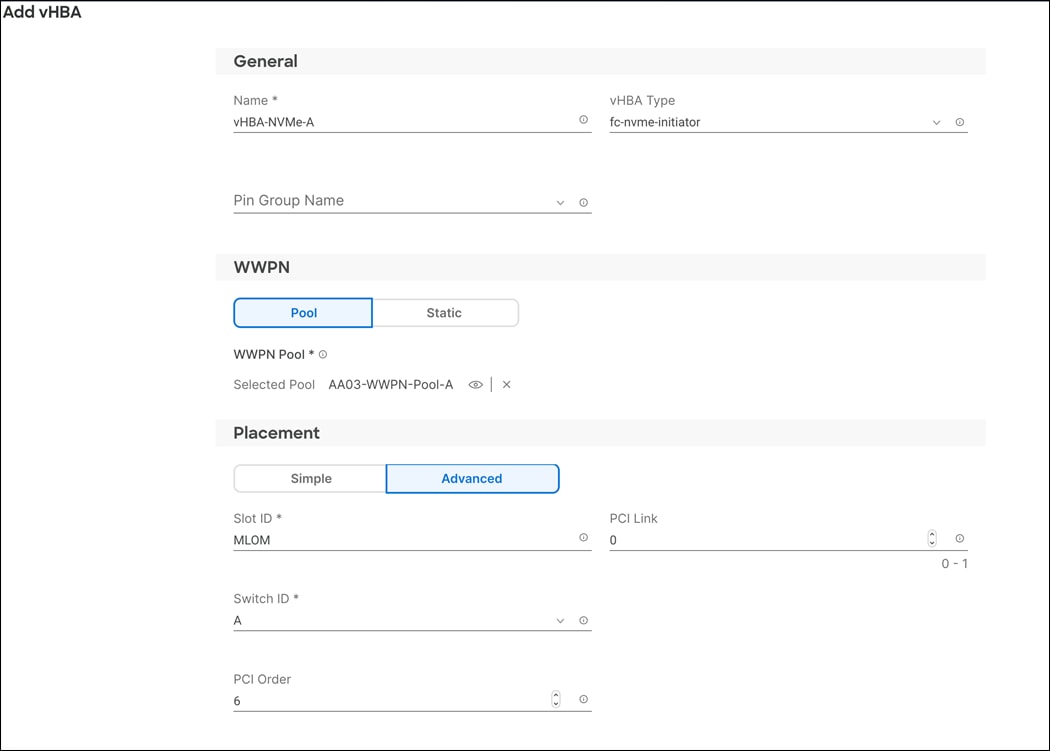
Task: Click the info icon next to Slot ID
Action: click(583, 537)
